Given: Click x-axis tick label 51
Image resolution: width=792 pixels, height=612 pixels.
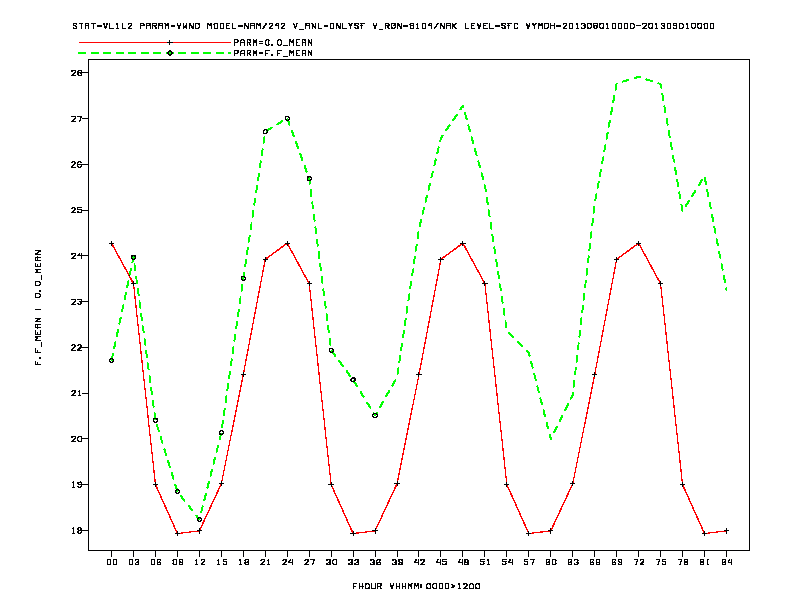Looking at the screenshot, I should point(485,562).
